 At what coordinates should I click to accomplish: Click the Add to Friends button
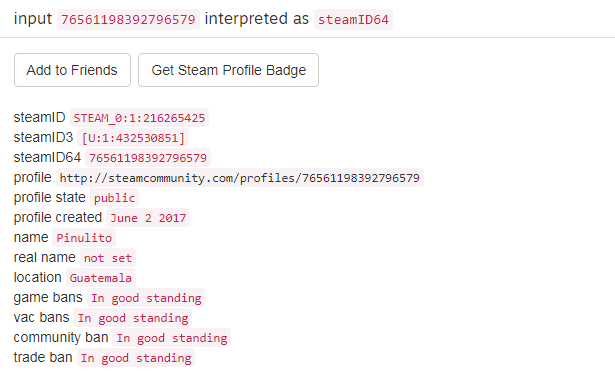click(72, 70)
